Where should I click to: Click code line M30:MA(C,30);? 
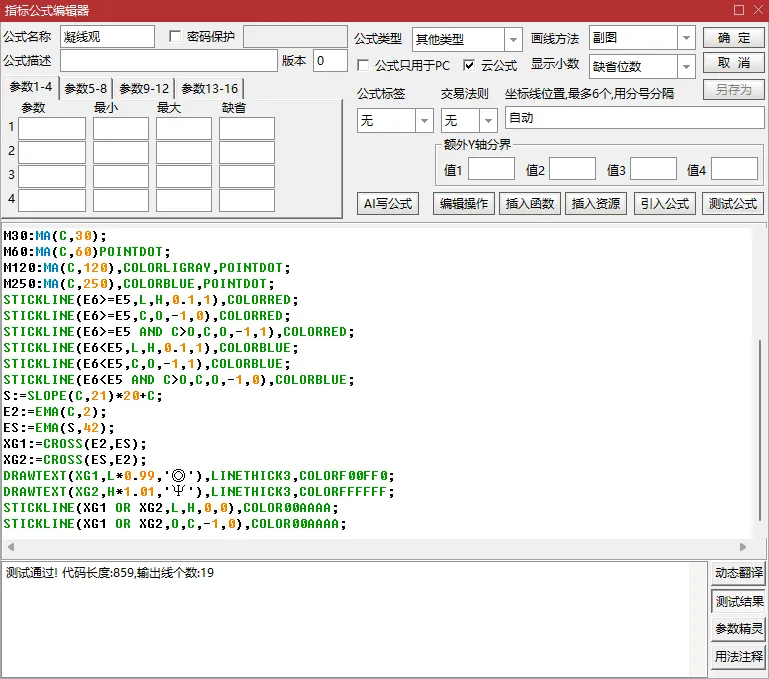tap(55, 236)
